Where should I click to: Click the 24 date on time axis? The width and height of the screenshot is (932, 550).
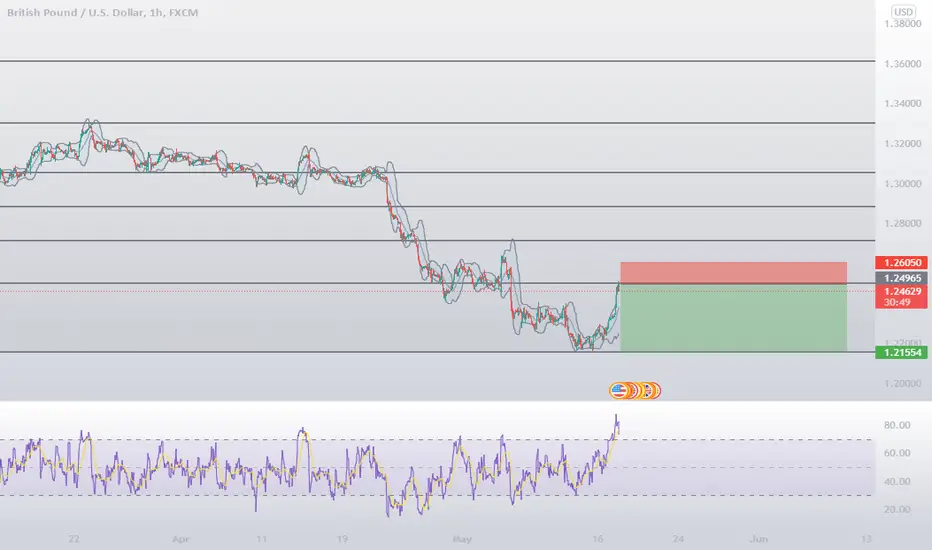point(678,539)
